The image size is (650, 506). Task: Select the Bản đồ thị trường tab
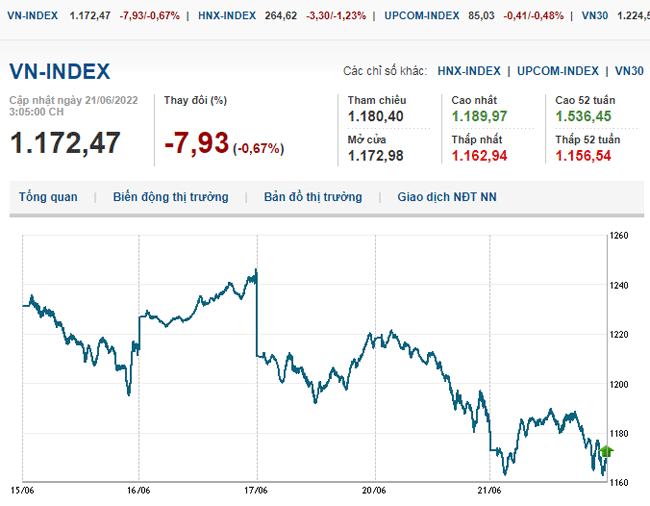(313, 197)
